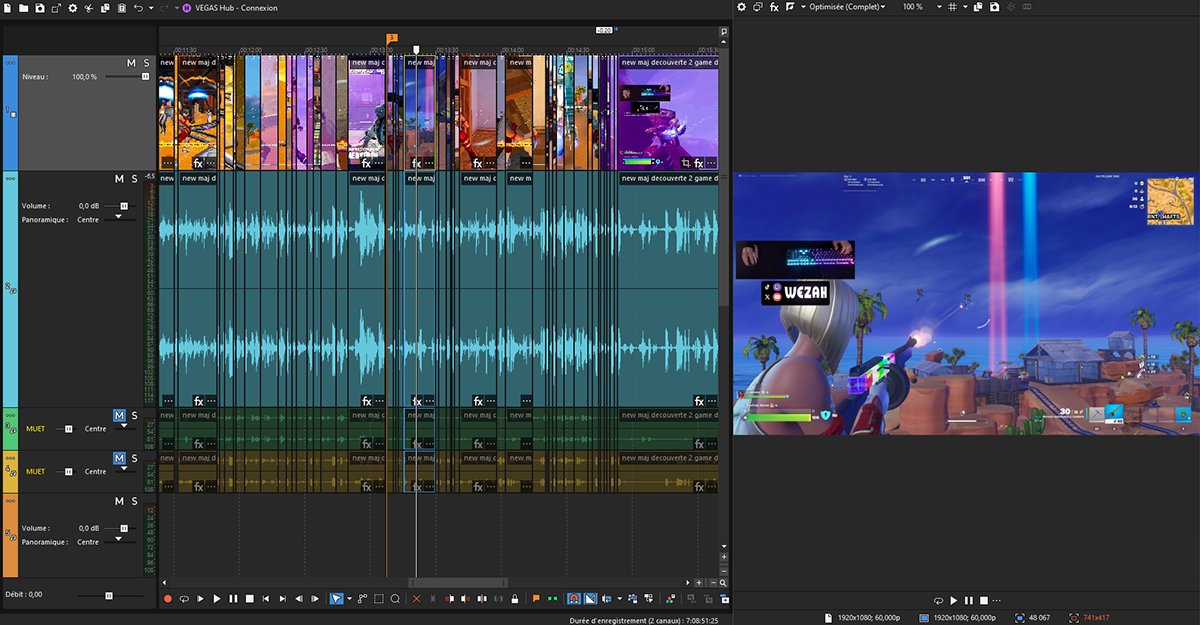
Task: Toggle snapping magnet icon
Action: [x=574, y=599]
